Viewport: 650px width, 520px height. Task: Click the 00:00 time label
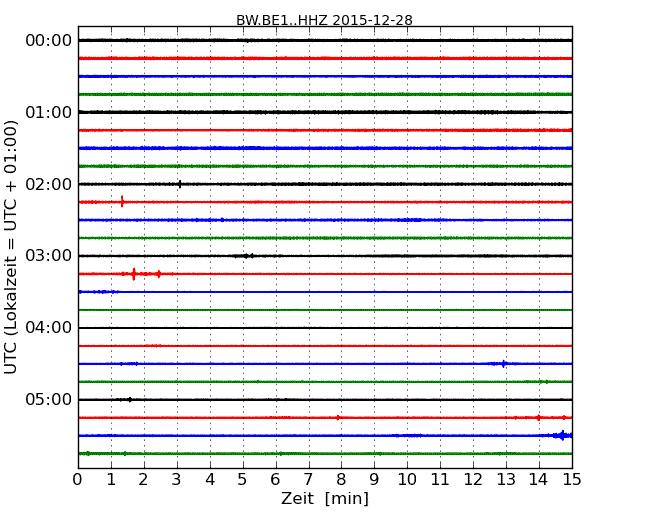pyautogui.click(x=49, y=41)
